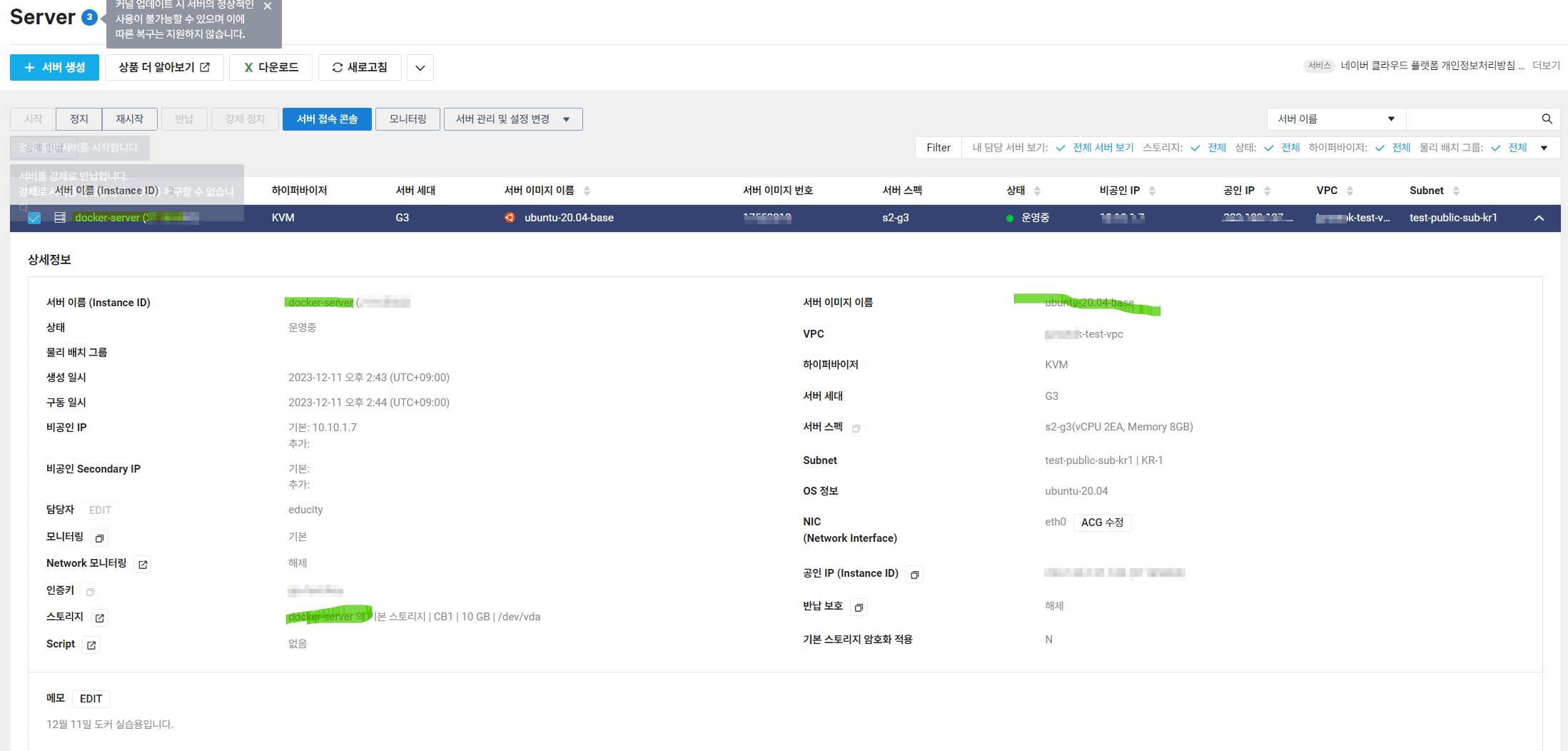Screen dimensions: 1568x751
Task: Click the Filter label button
Action: pos(938,148)
